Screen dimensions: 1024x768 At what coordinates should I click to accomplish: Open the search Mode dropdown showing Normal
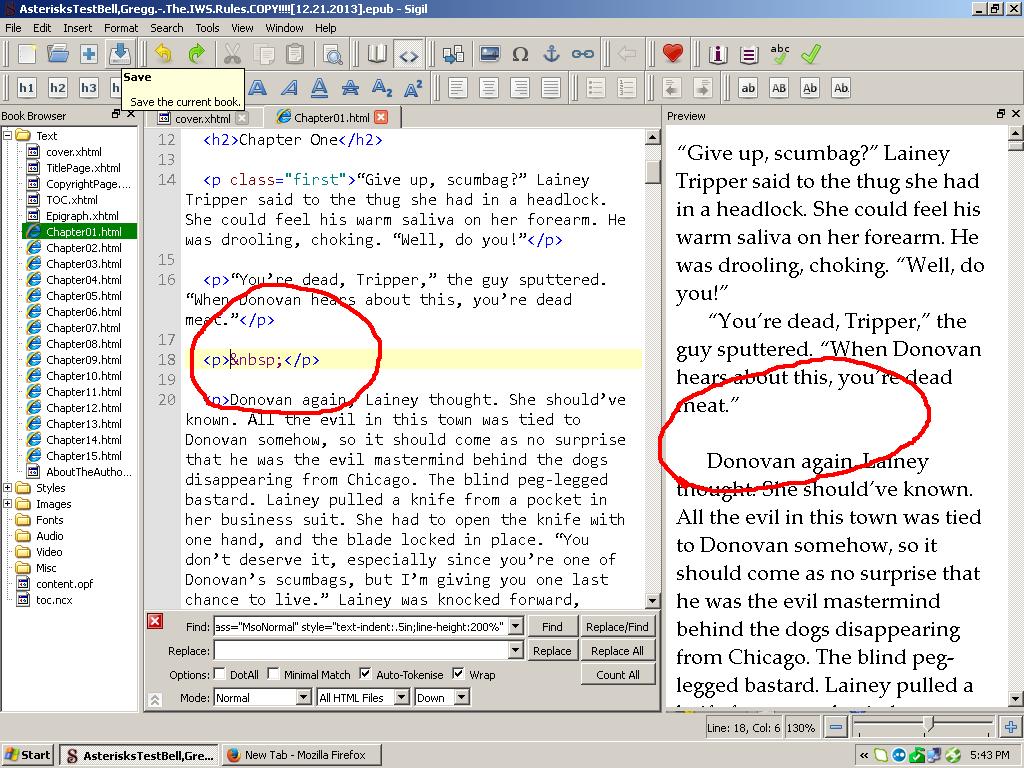point(262,697)
